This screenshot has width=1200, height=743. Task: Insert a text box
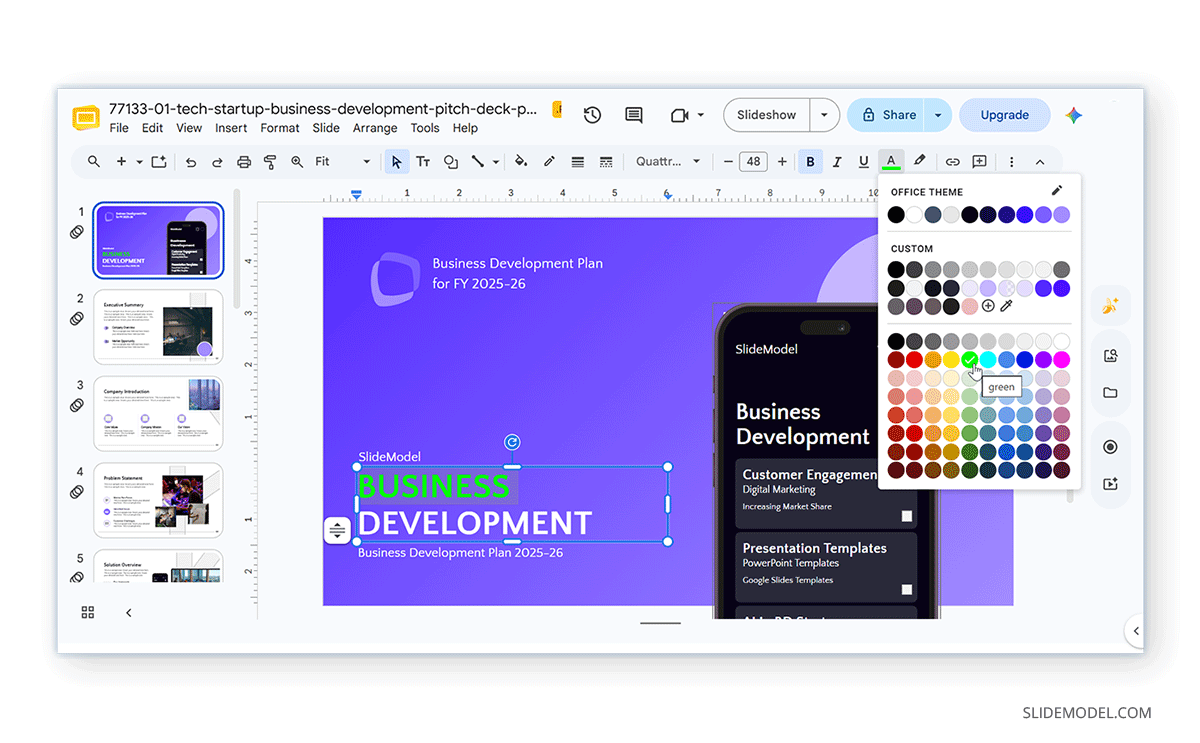click(423, 161)
